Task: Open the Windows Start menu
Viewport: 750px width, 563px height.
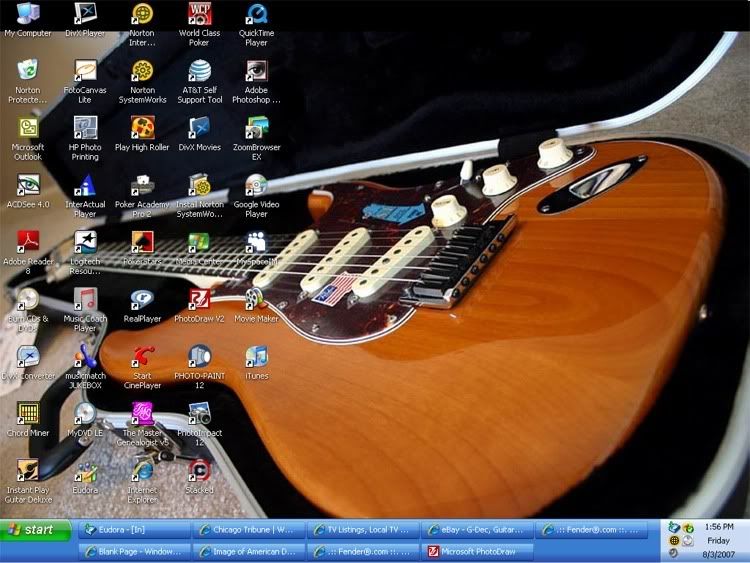Action: [35, 530]
